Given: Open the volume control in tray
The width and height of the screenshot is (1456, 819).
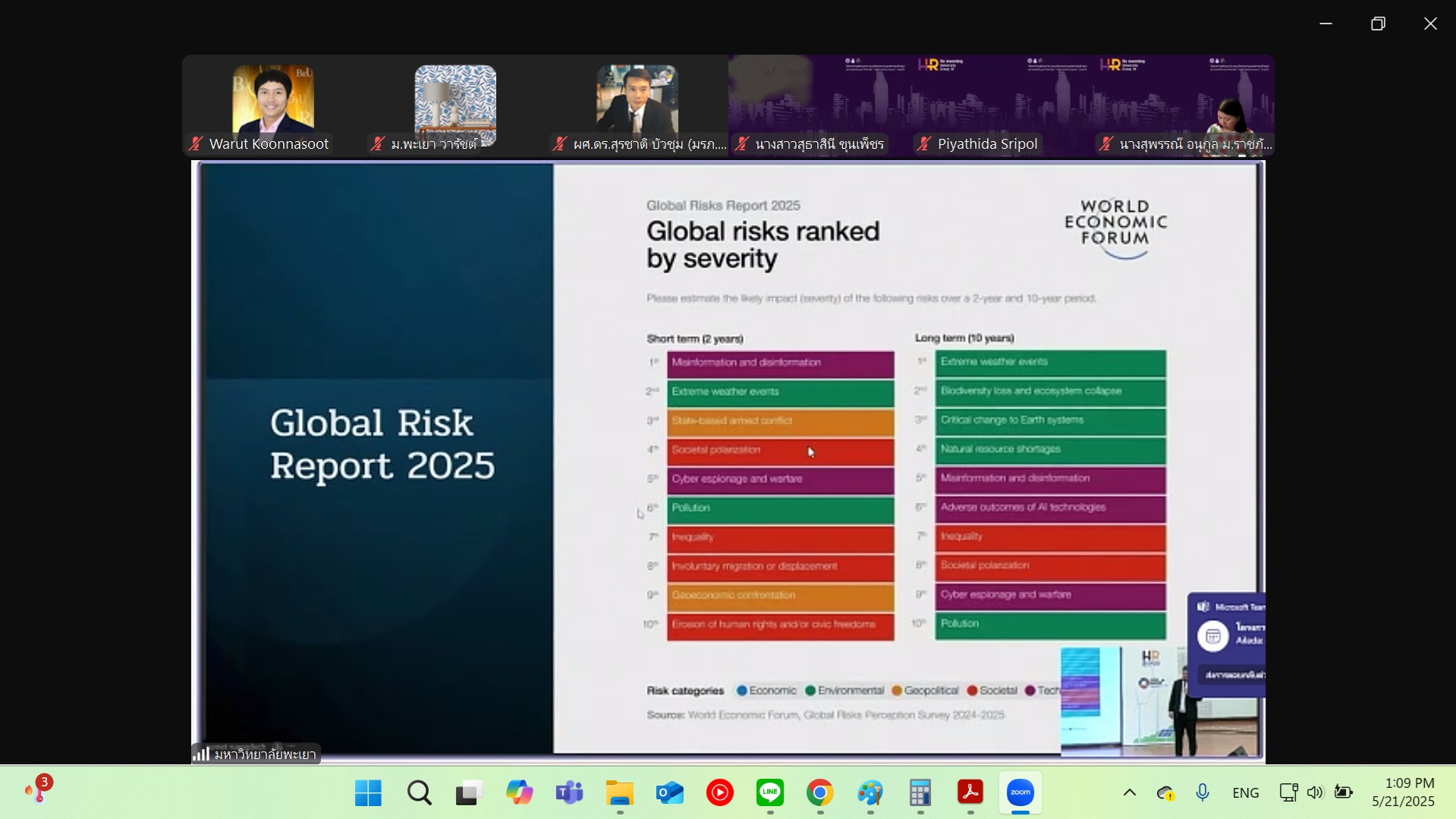Looking at the screenshot, I should click(1315, 793).
